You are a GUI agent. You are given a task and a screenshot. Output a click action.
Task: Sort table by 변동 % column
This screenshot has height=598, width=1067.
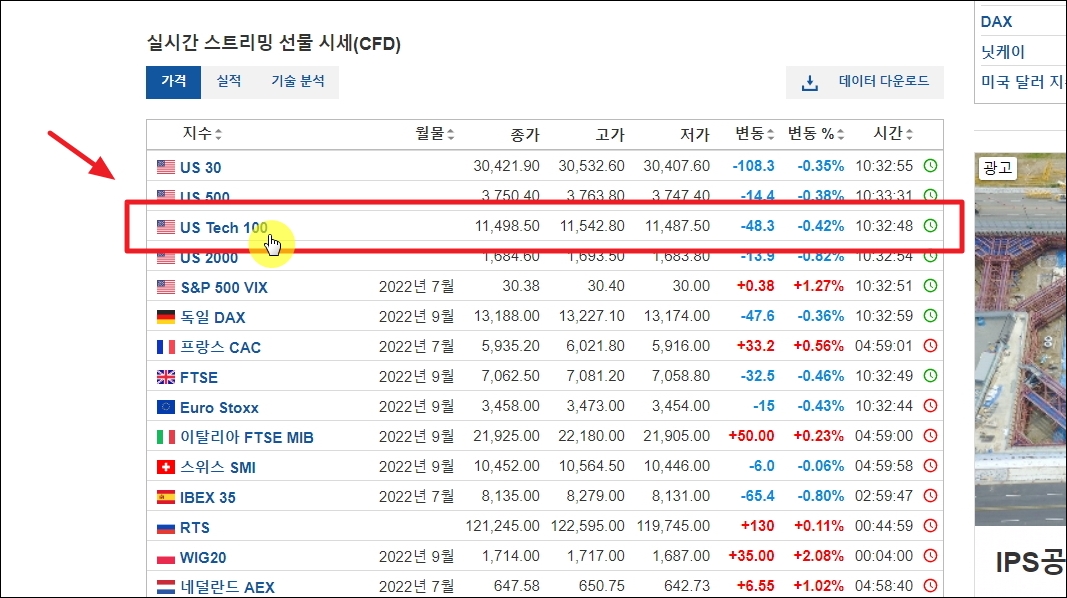click(x=816, y=133)
